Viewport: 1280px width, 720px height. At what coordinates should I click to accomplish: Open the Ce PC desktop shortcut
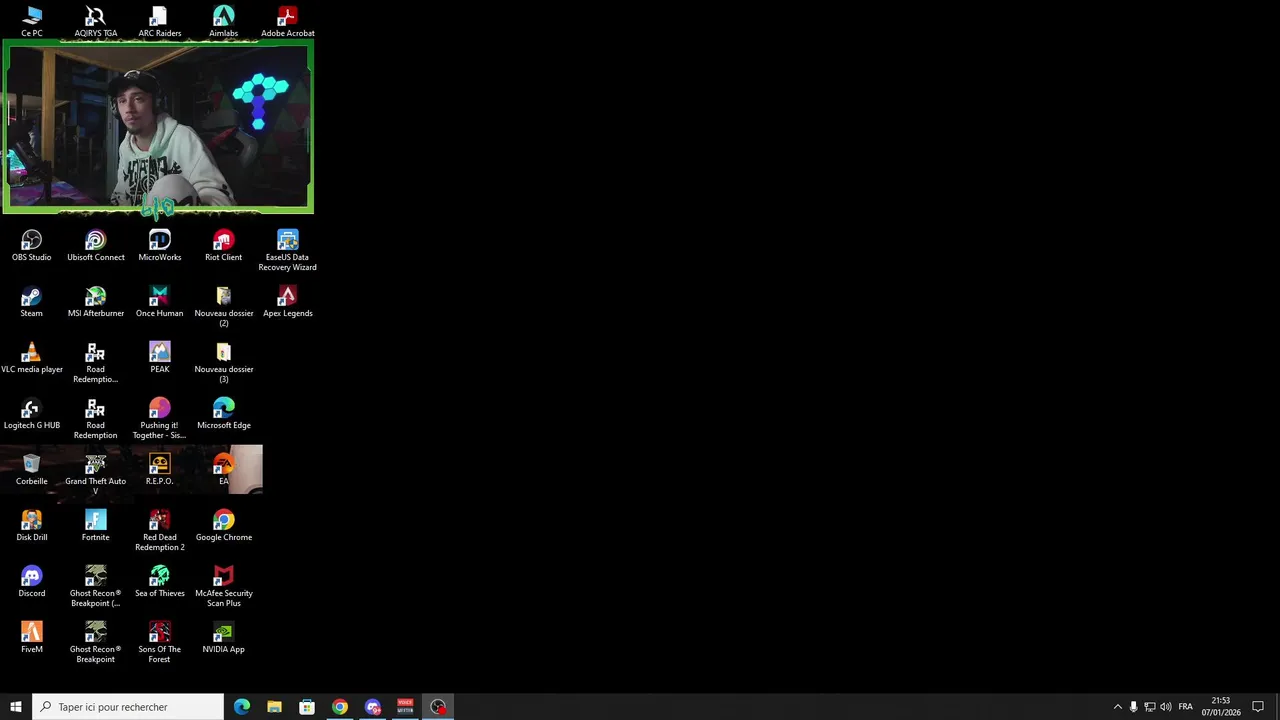point(32,21)
